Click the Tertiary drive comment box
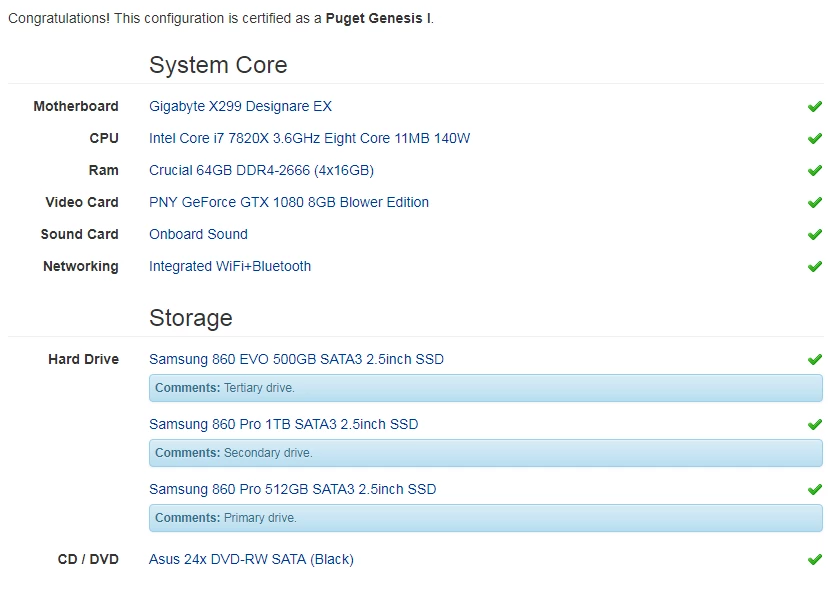The height and width of the screenshot is (602, 835). tap(486, 388)
